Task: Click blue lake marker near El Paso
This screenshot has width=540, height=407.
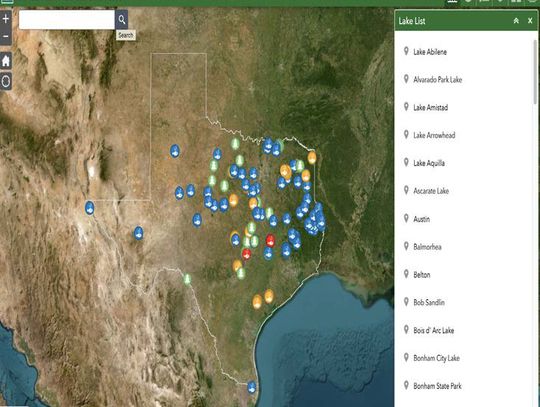Action: tap(90, 208)
